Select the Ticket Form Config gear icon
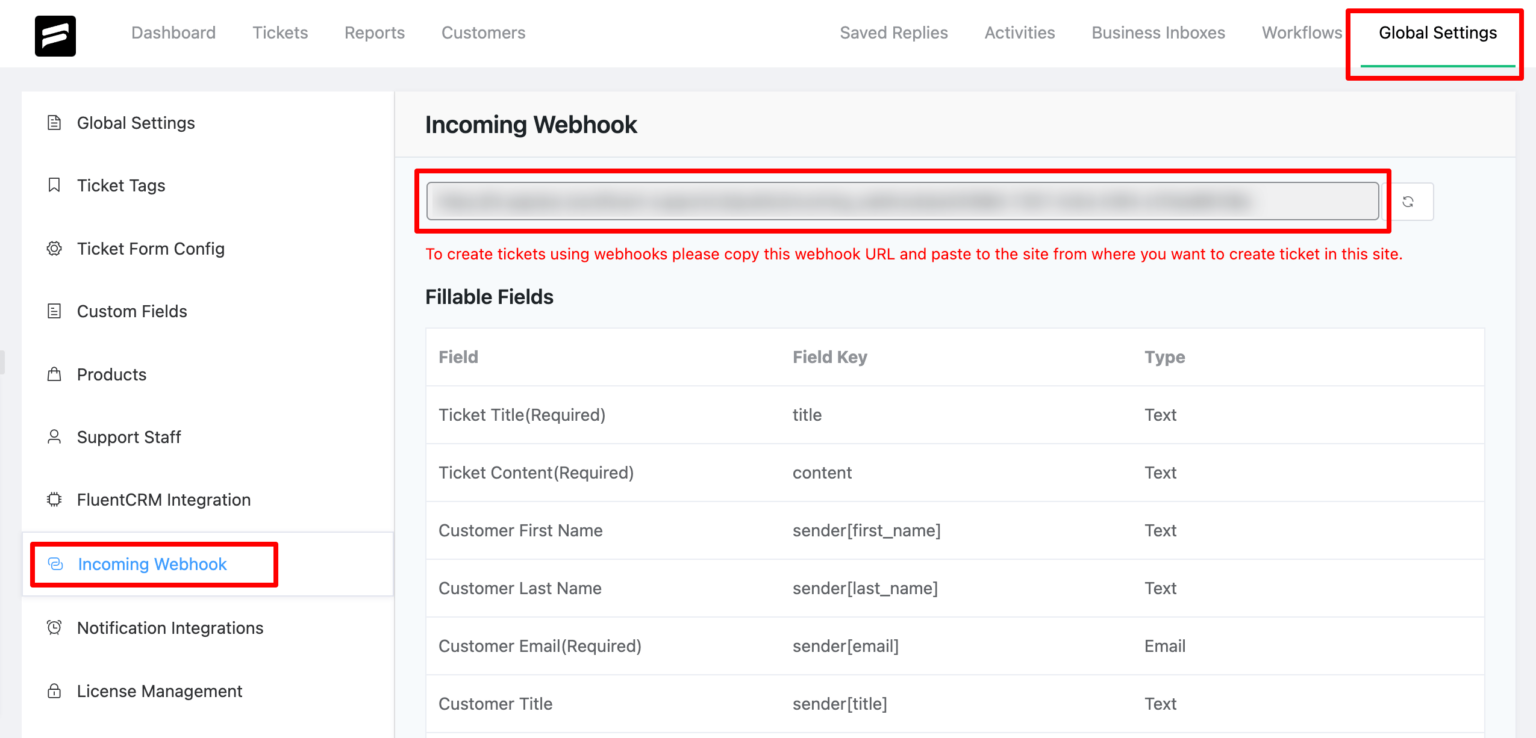1536x738 pixels. click(x=54, y=248)
